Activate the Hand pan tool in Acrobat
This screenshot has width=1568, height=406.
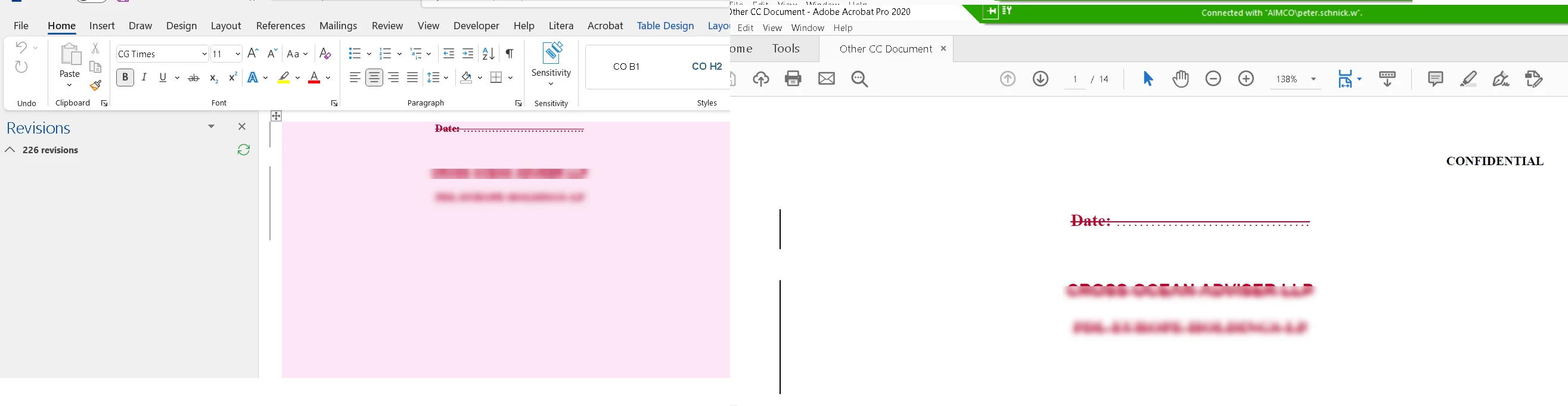[x=1181, y=79]
